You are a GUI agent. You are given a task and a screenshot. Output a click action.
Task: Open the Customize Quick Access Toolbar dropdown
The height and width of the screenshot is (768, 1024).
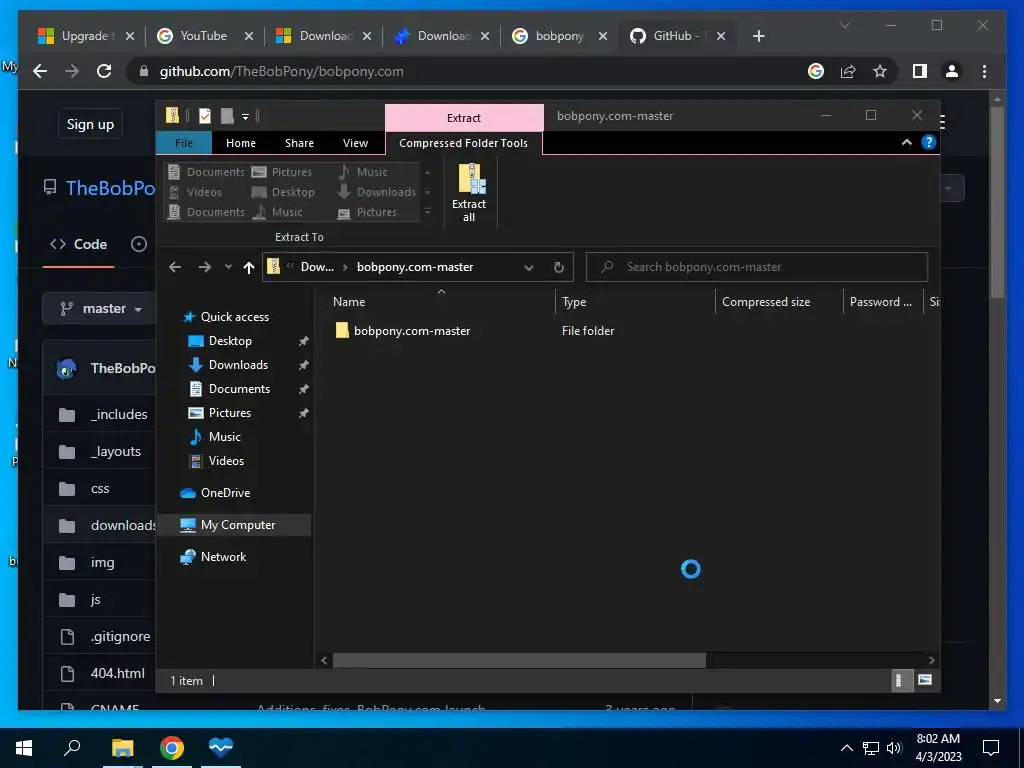click(246, 117)
